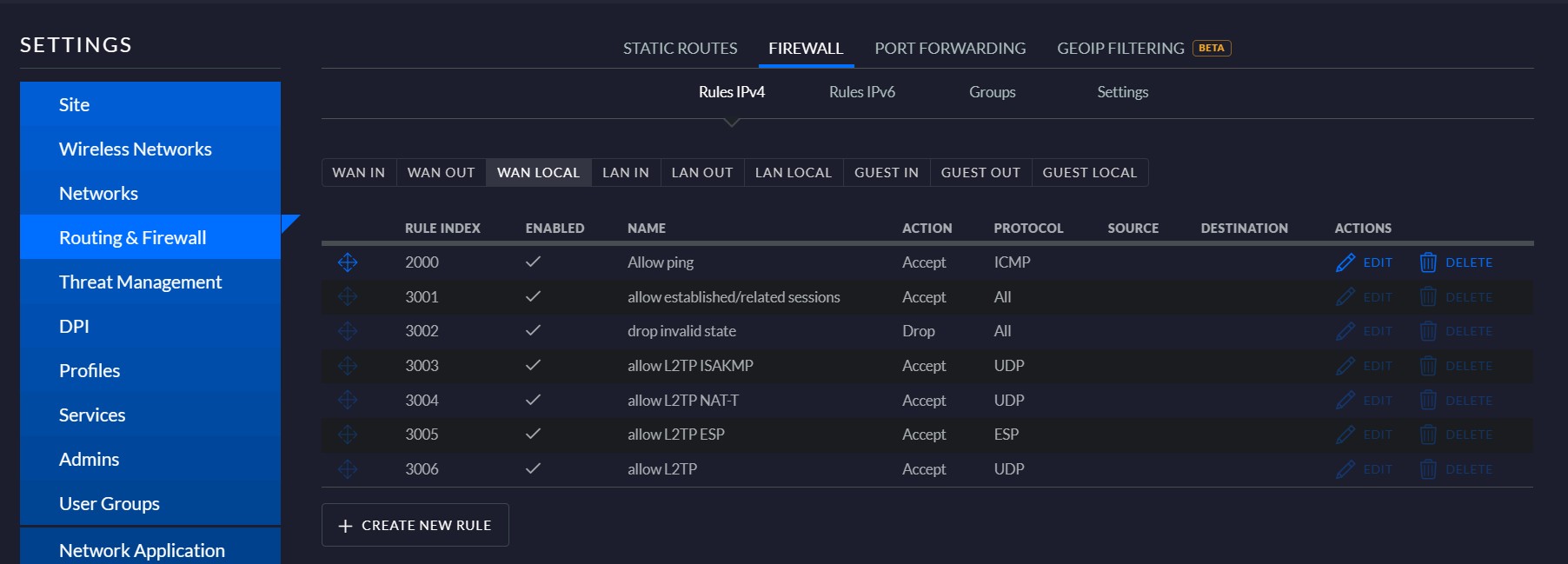Image resolution: width=1568 pixels, height=564 pixels.
Task: Open the Rules IPv6 sub-tab
Action: click(861, 92)
